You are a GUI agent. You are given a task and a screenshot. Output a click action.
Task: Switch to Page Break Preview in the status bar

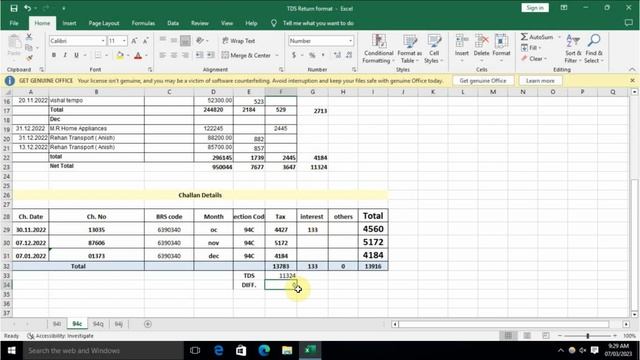tap(546, 336)
